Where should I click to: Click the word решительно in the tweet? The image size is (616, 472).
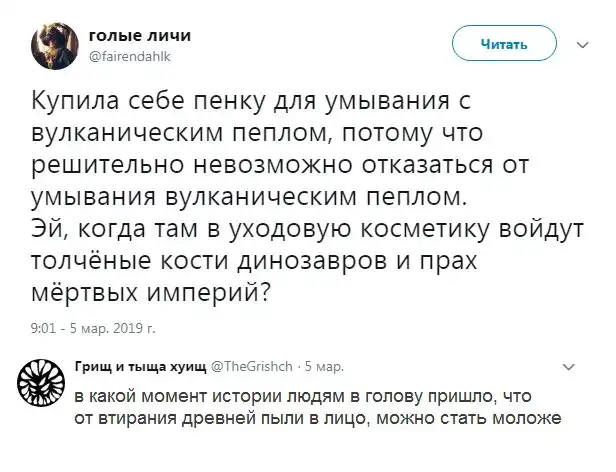tap(126, 164)
